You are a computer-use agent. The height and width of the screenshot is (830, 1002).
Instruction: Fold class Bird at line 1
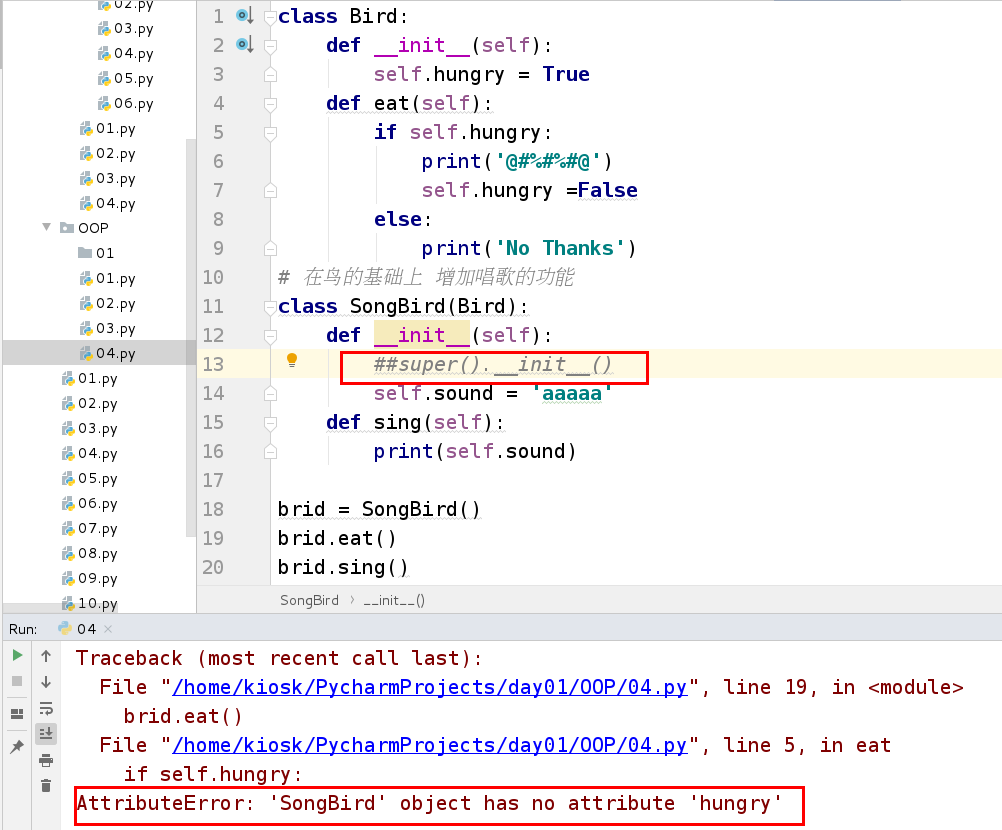pyautogui.click(x=270, y=17)
